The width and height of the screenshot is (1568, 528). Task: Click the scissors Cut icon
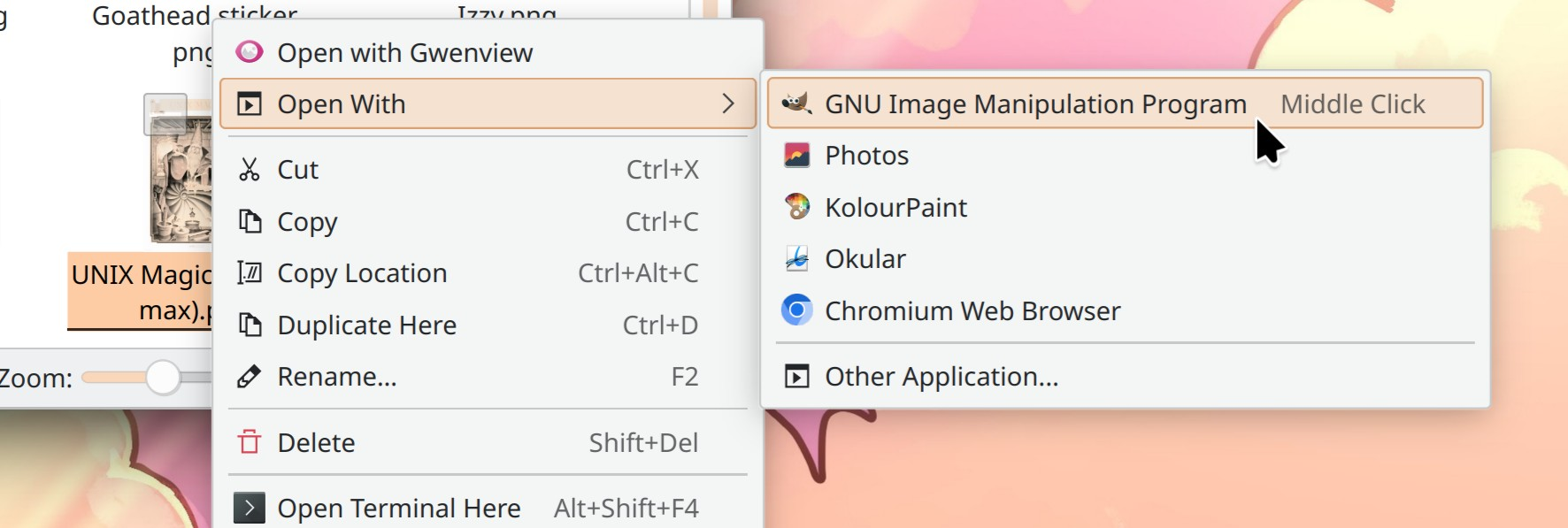pos(250,170)
